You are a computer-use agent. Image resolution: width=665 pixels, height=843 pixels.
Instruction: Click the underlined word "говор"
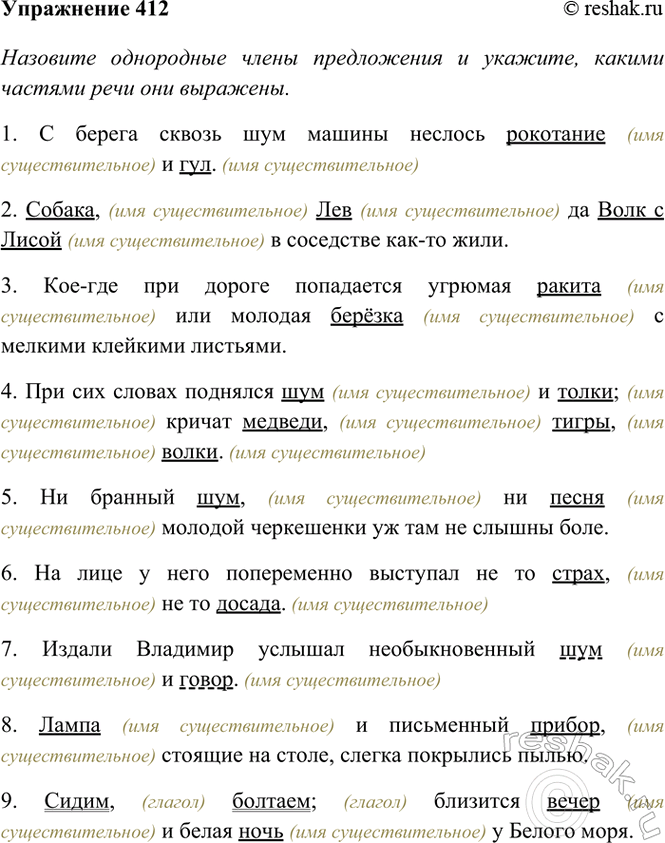(x=206, y=680)
